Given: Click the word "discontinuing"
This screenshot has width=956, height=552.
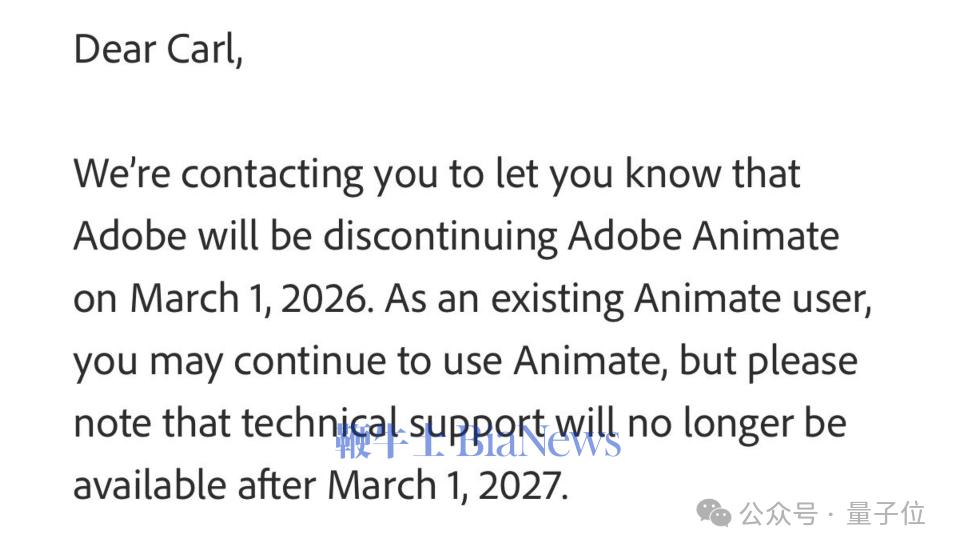Looking at the screenshot, I should click(439, 236).
